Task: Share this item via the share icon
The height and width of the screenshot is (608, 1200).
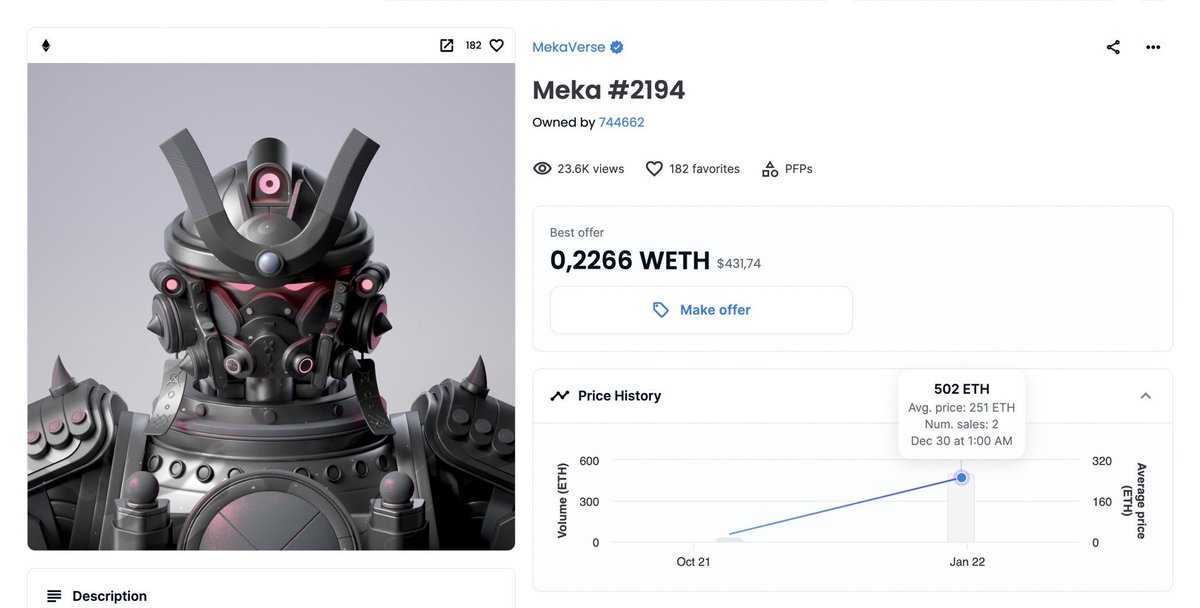Action: [1113, 47]
